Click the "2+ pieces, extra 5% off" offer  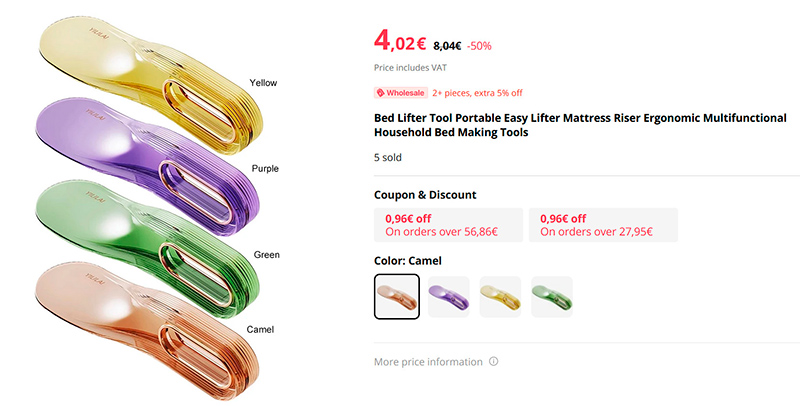tap(478, 93)
